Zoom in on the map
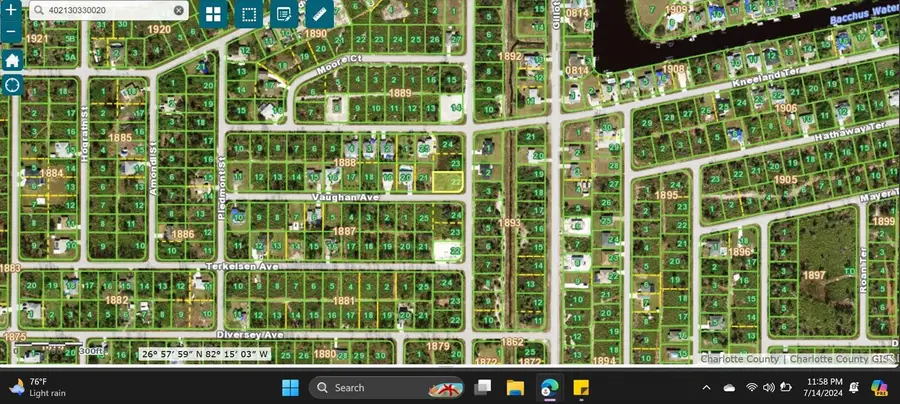 pyautogui.click(x=11, y=10)
